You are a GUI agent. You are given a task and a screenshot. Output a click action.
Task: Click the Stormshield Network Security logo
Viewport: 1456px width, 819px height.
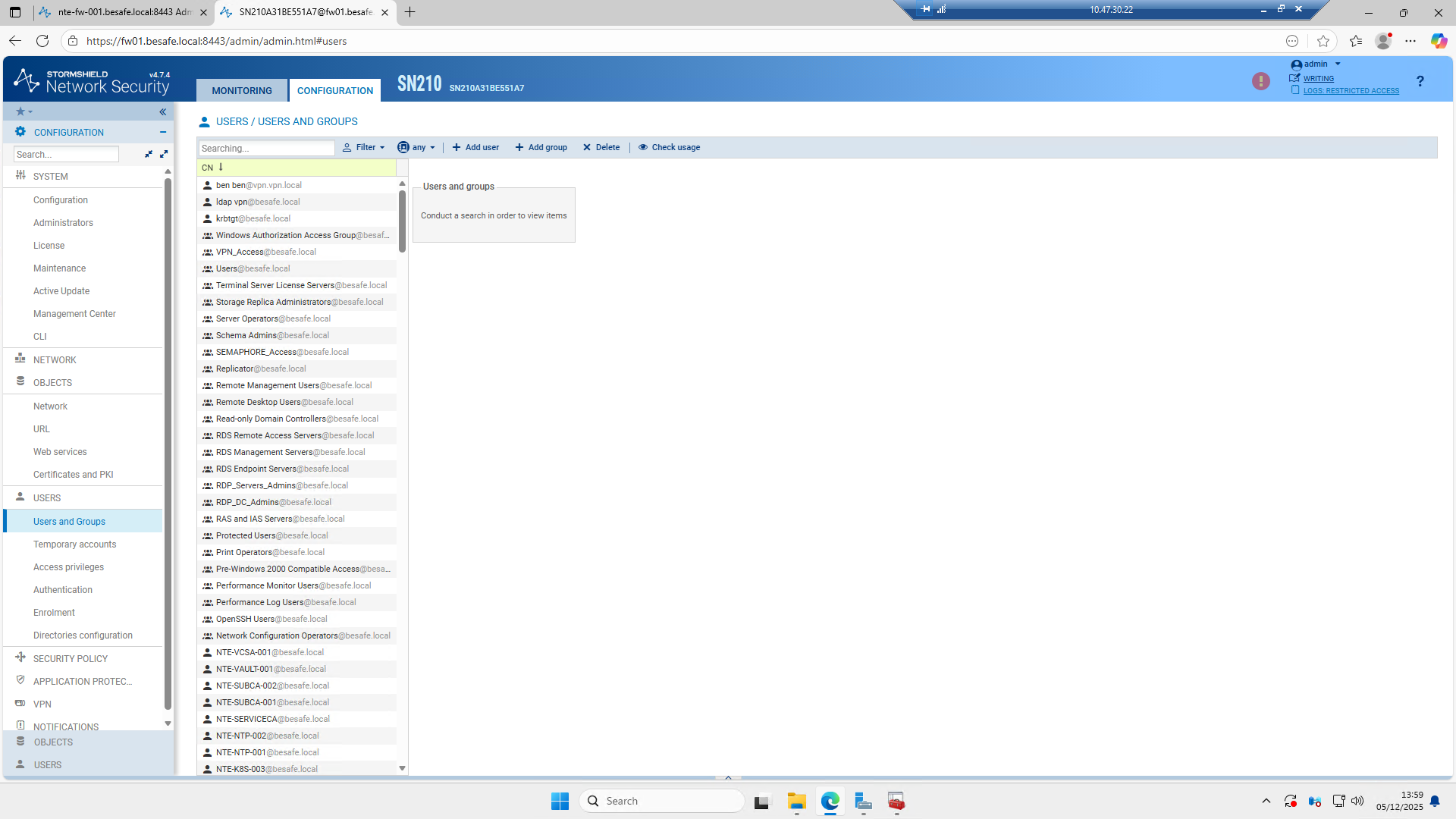pyautogui.click(x=92, y=81)
